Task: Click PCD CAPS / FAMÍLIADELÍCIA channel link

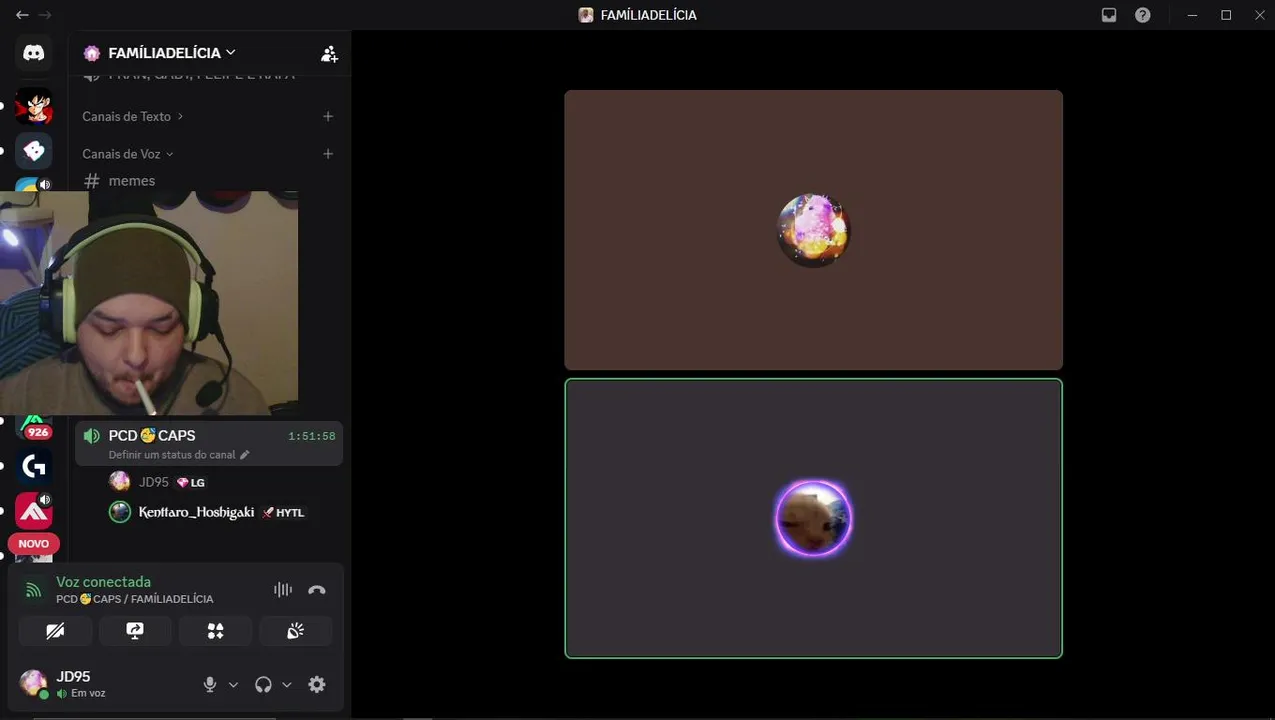Action: [x=135, y=599]
